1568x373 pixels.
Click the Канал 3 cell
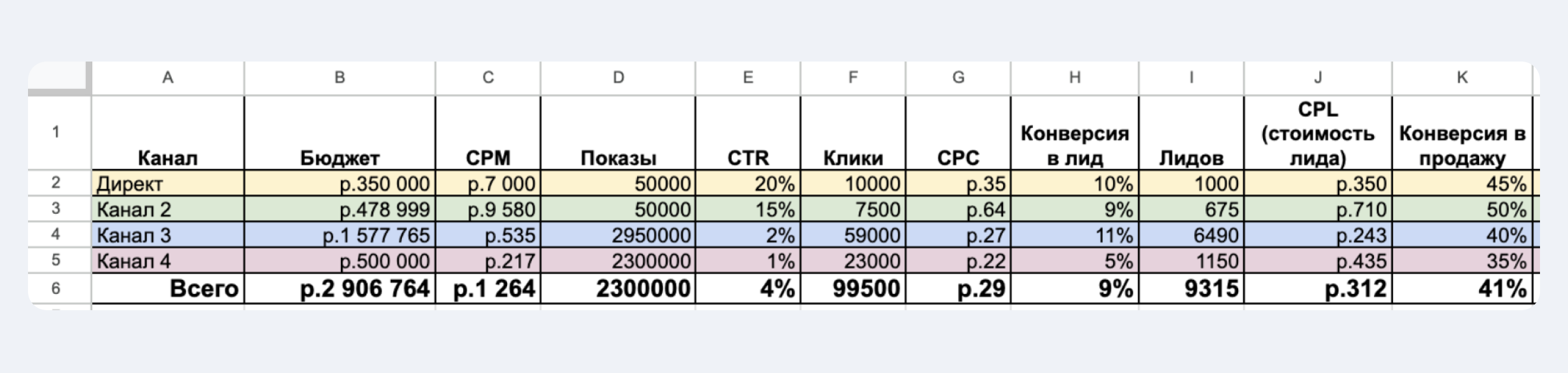167,235
